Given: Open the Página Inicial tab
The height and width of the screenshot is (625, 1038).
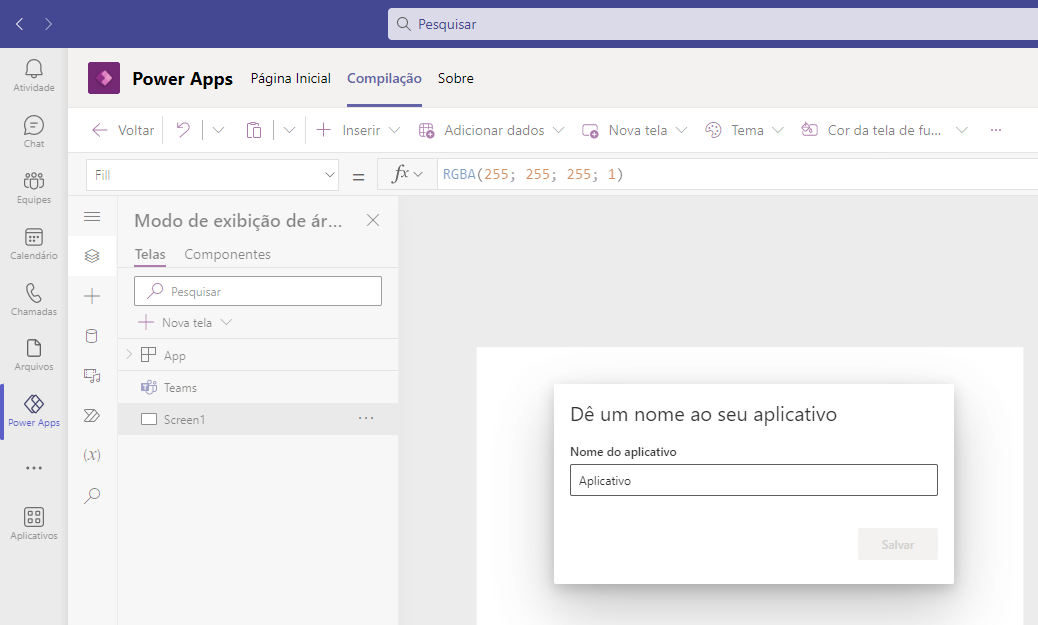Looking at the screenshot, I should point(291,78).
